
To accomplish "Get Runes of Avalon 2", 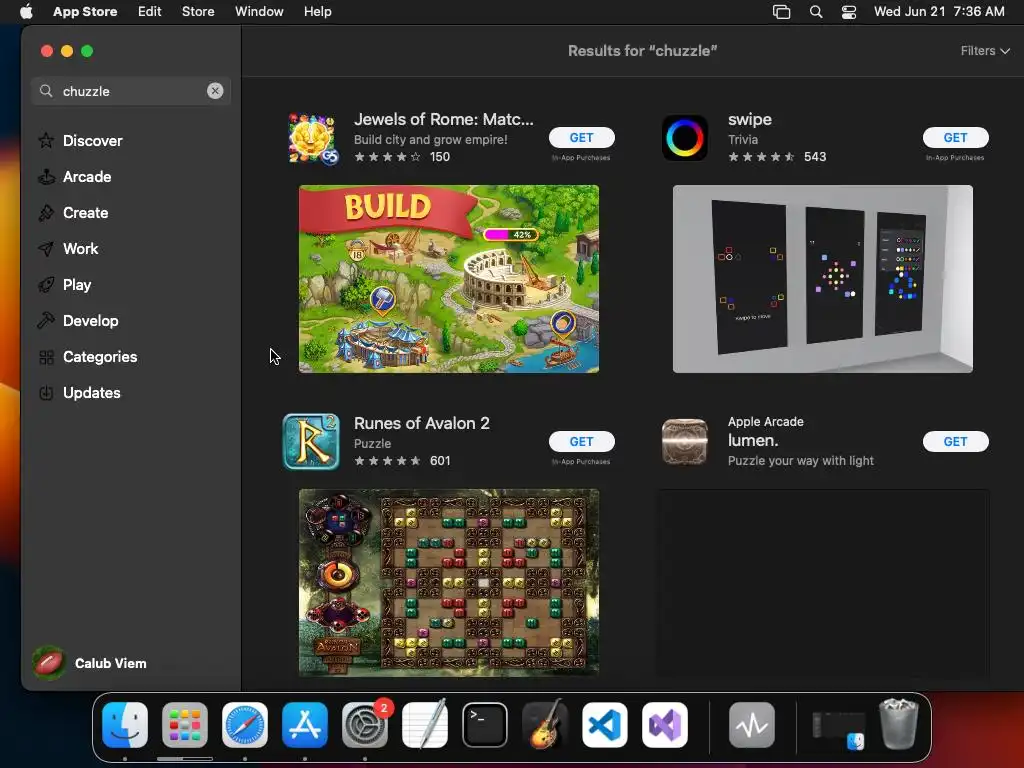I will (581, 441).
